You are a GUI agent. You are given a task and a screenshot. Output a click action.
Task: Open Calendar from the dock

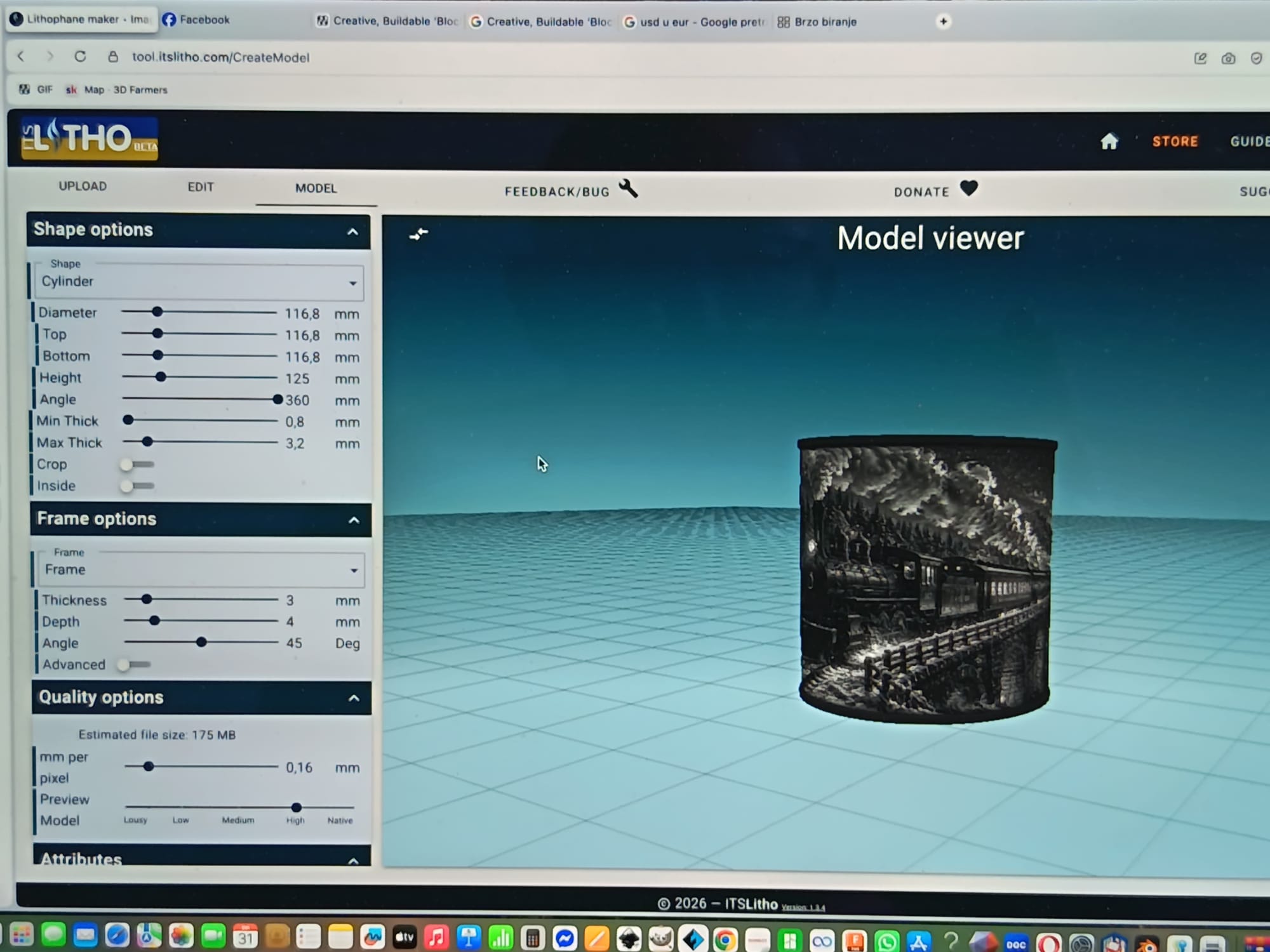point(245,936)
